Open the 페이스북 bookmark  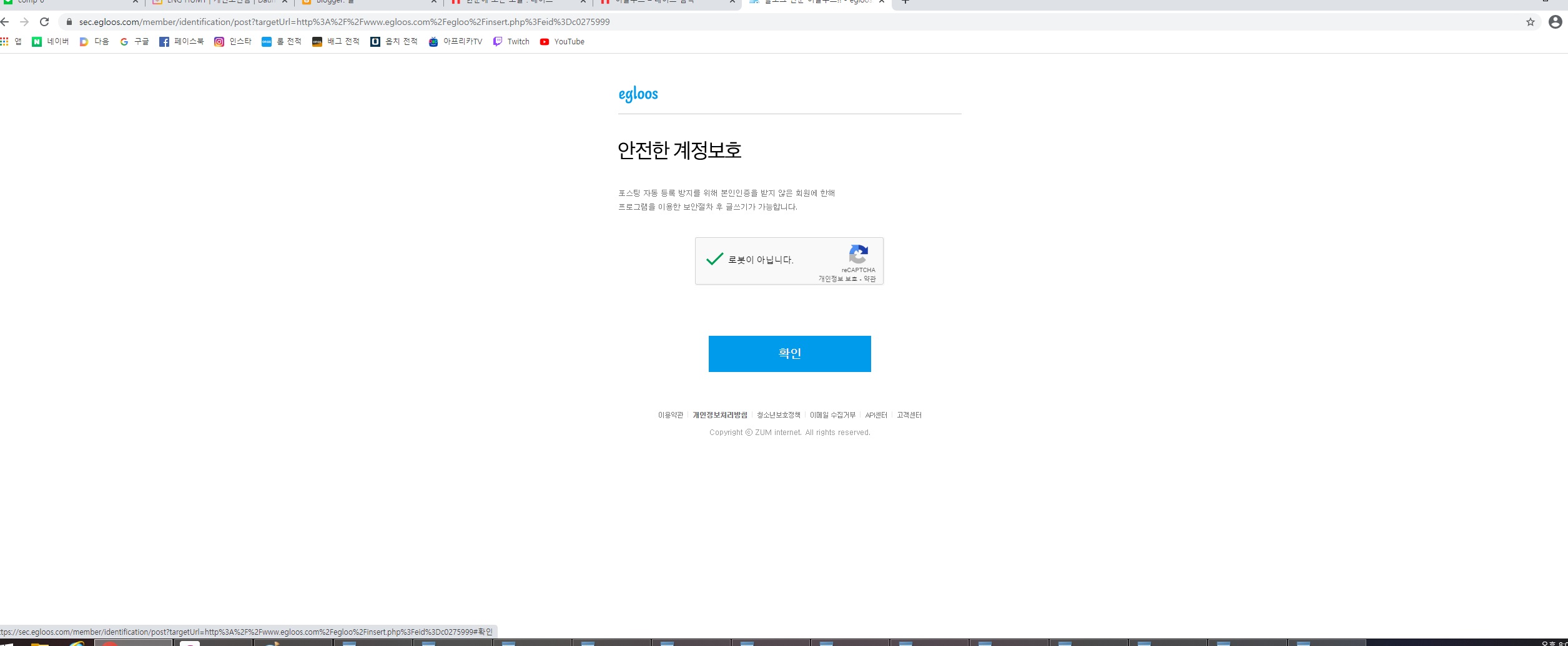coord(182,42)
